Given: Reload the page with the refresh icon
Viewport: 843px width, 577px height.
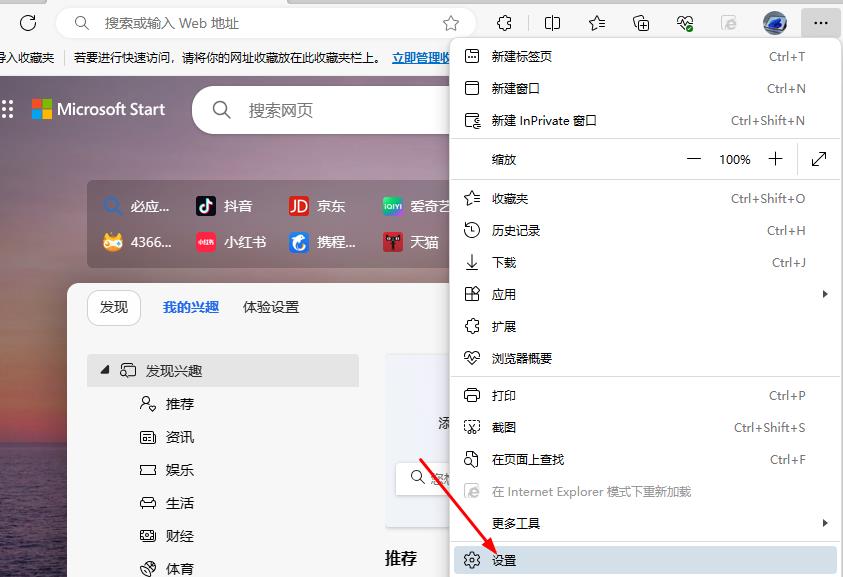Looking at the screenshot, I should 27,23.
